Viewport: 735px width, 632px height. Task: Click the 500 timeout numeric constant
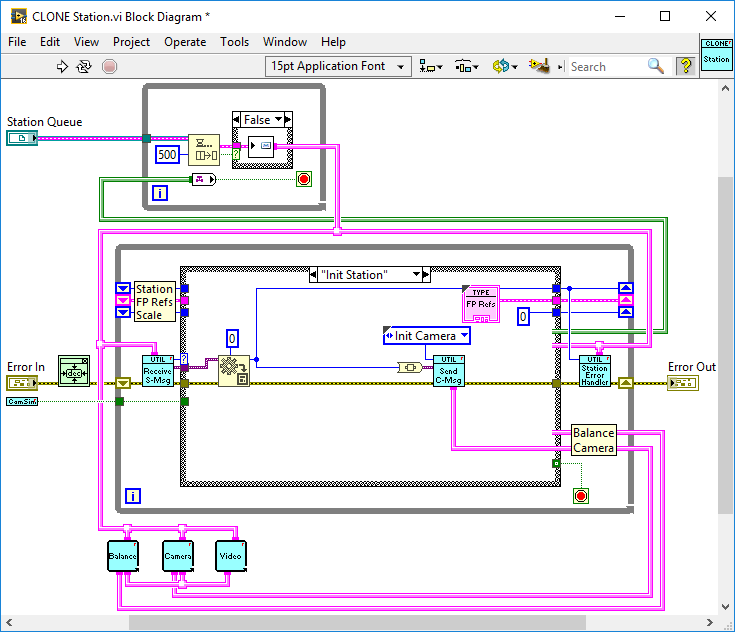168,155
